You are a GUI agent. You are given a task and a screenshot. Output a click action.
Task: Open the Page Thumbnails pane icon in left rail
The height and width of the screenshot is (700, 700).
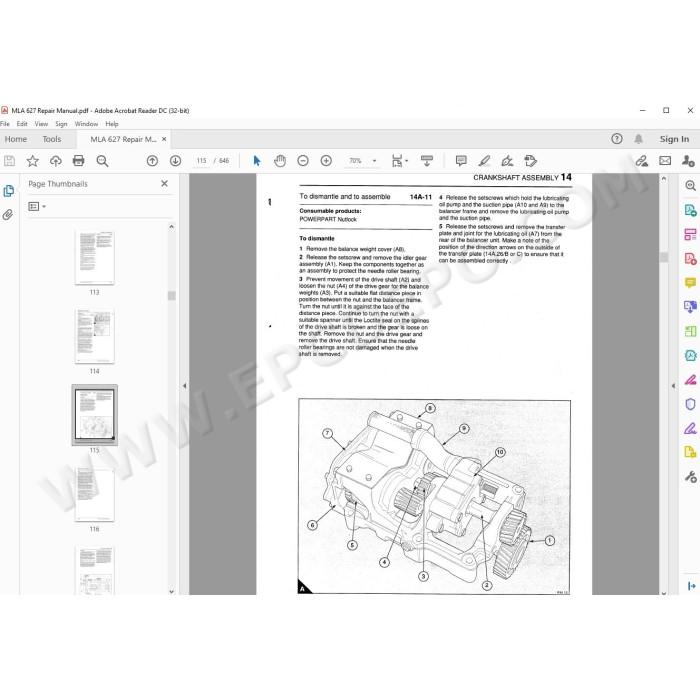8,191
